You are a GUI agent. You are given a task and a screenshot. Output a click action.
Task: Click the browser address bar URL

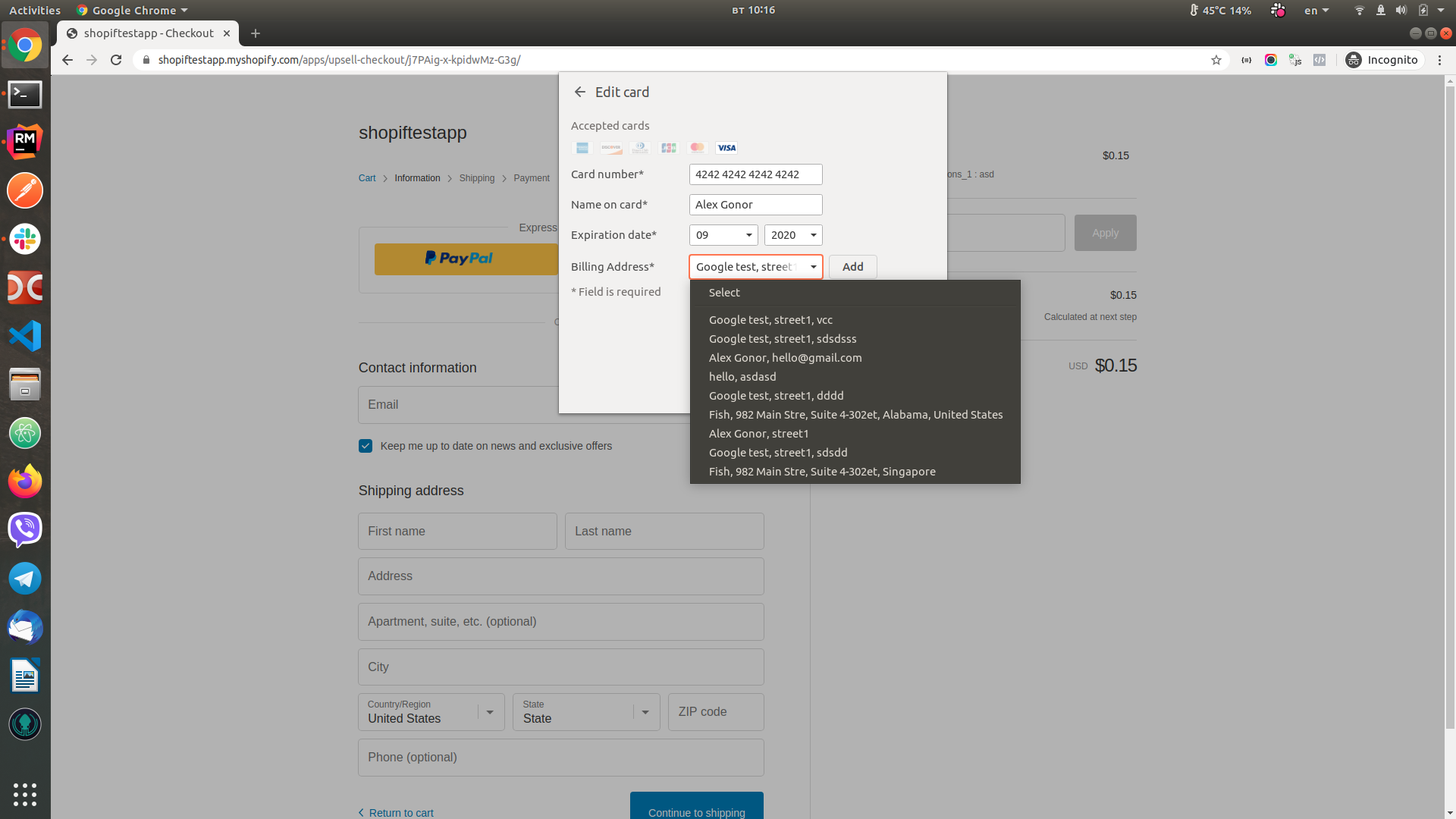(x=339, y=60)
